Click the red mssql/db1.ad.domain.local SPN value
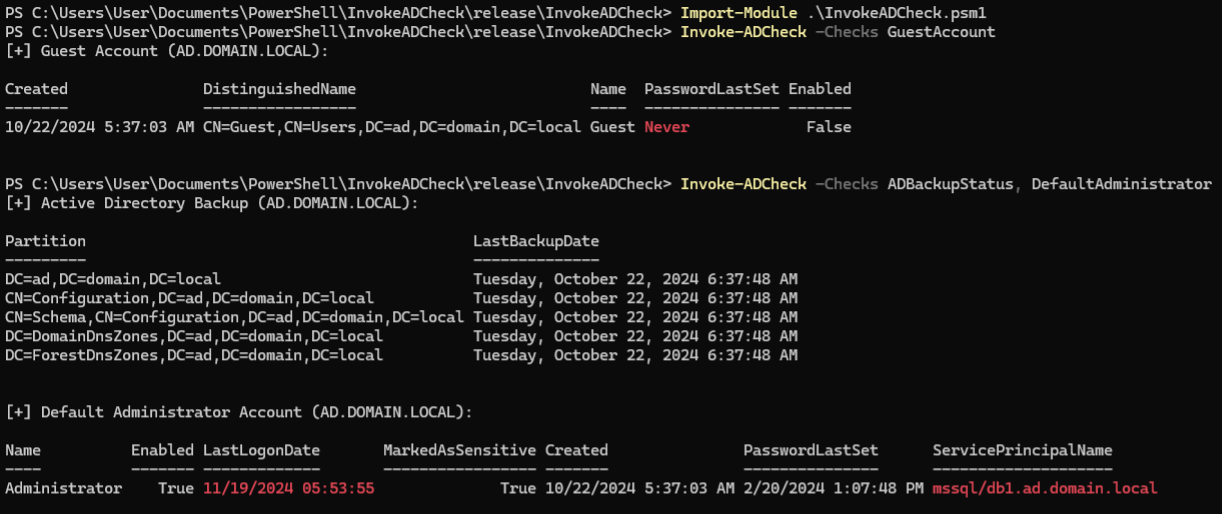This screenshot has width=1222, height=514. [1044, 488]
